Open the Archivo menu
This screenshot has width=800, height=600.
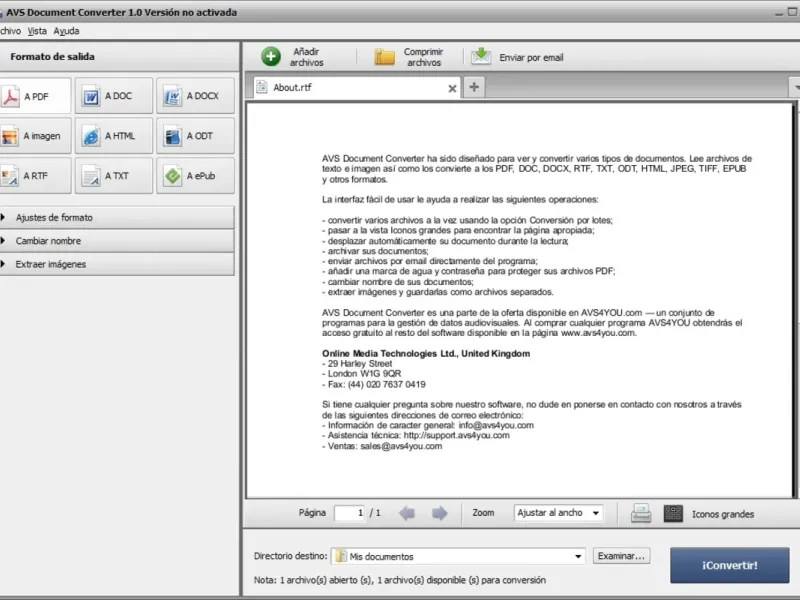pos(10,31)
